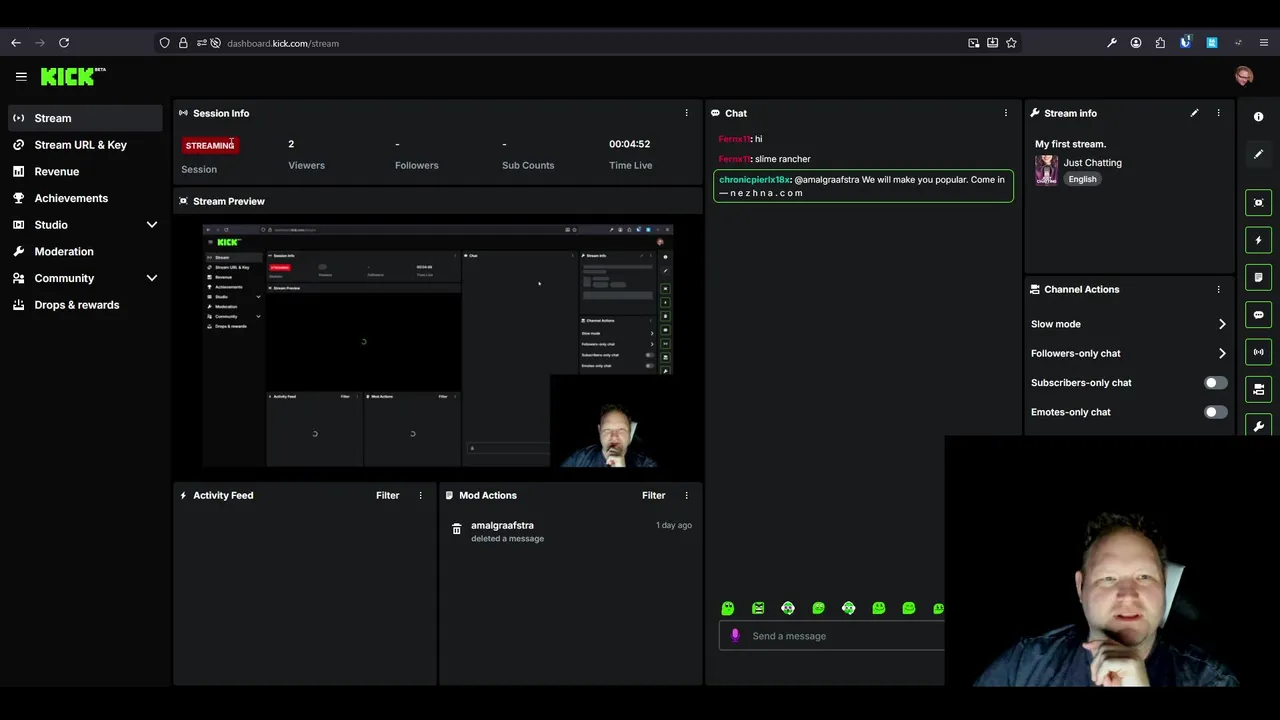
Task: Click the Viewers count label
Action: (x=306, y=165)
